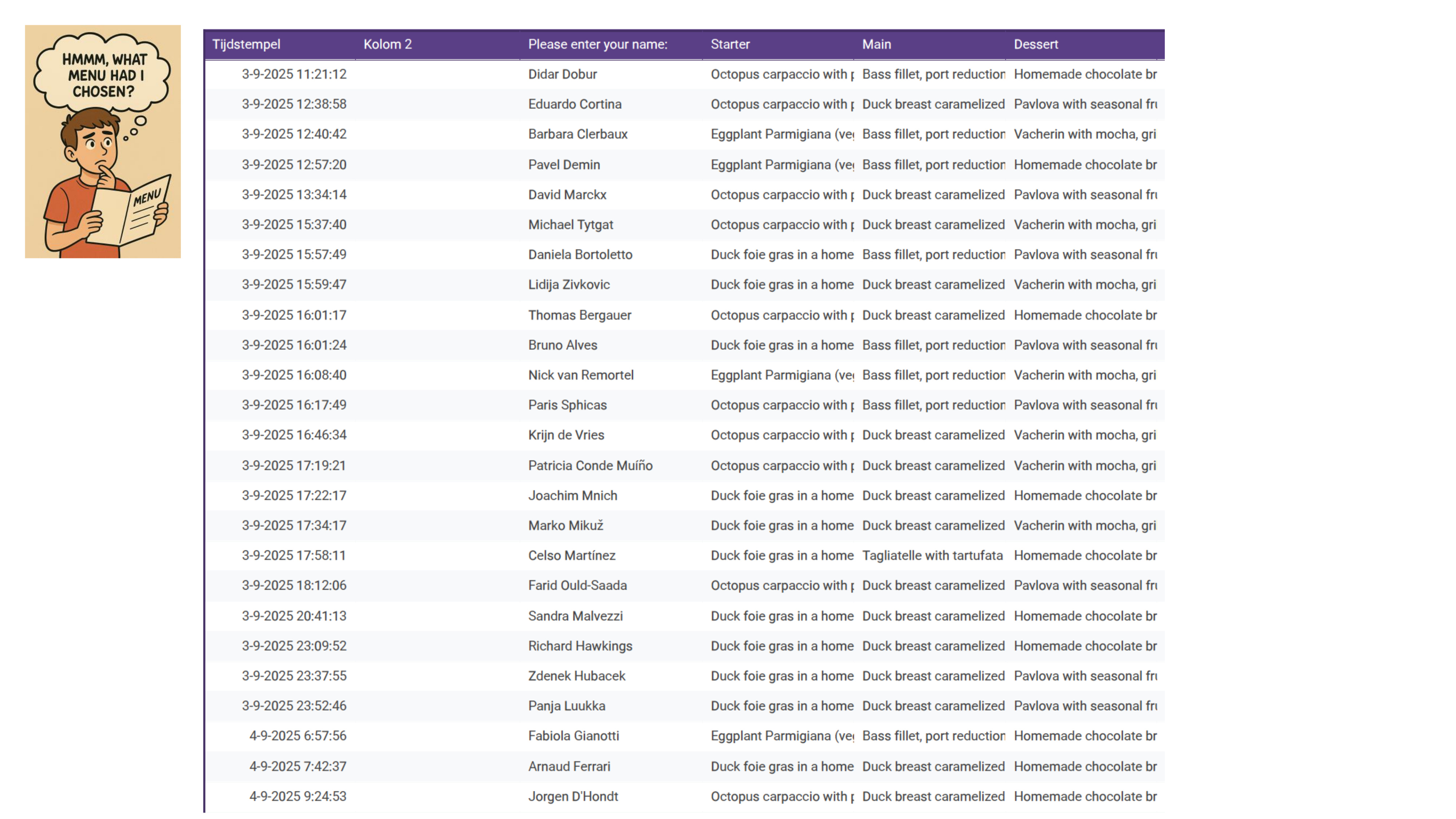Select the Fabiola Gianotti name cell
Screen dimensions: 1456x819
(x=573, y=736)
